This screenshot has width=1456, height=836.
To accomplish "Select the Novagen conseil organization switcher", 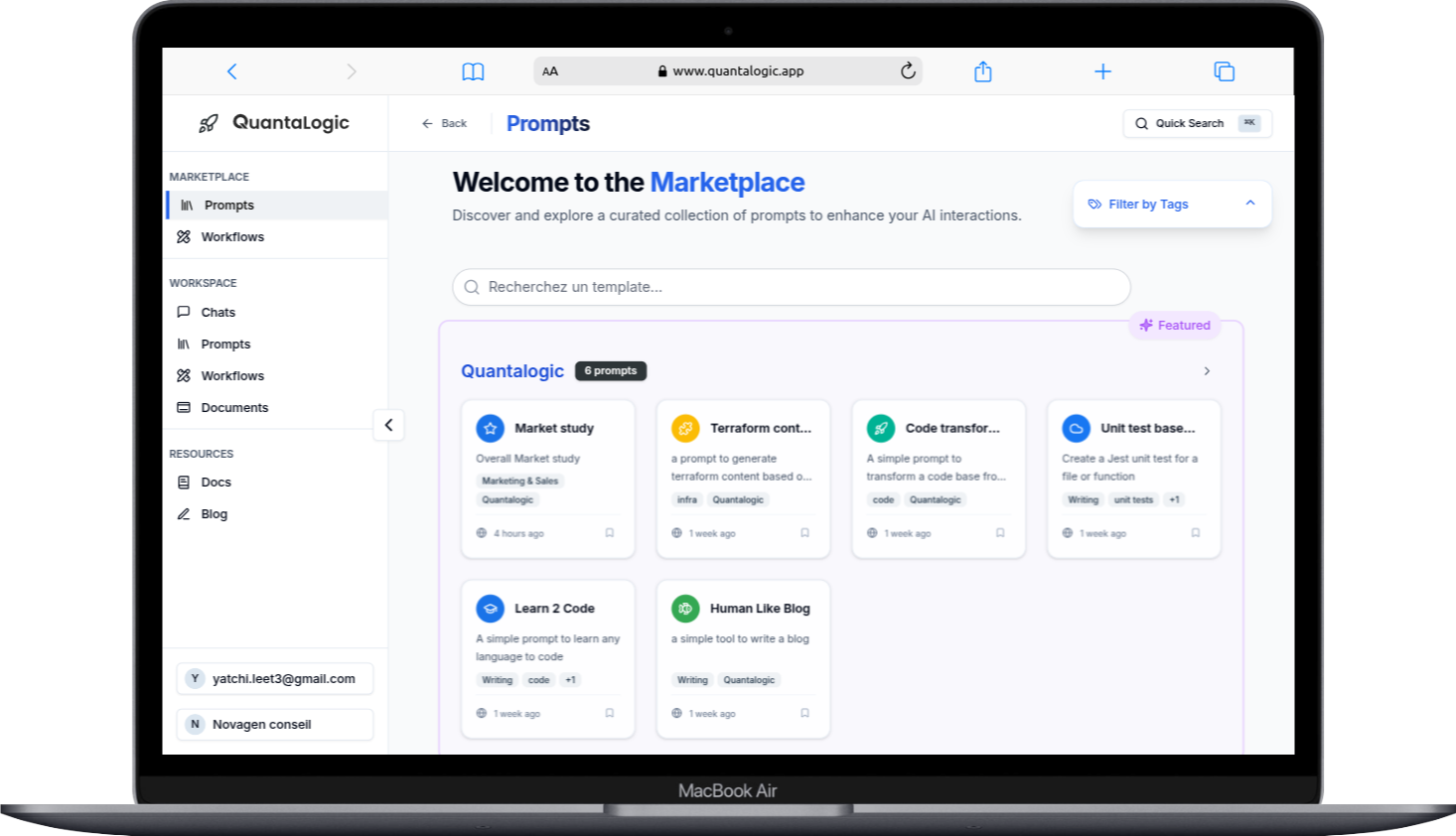I will [x=275, y=725].
